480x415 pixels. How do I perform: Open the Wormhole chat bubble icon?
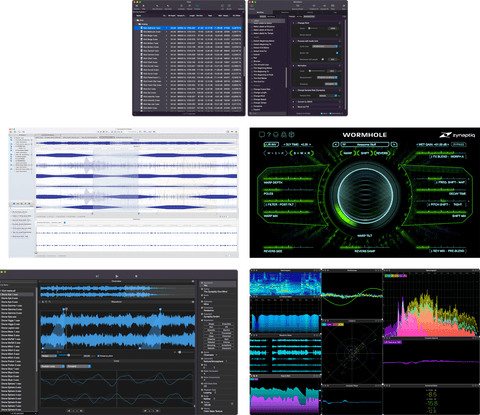(262, 135)
